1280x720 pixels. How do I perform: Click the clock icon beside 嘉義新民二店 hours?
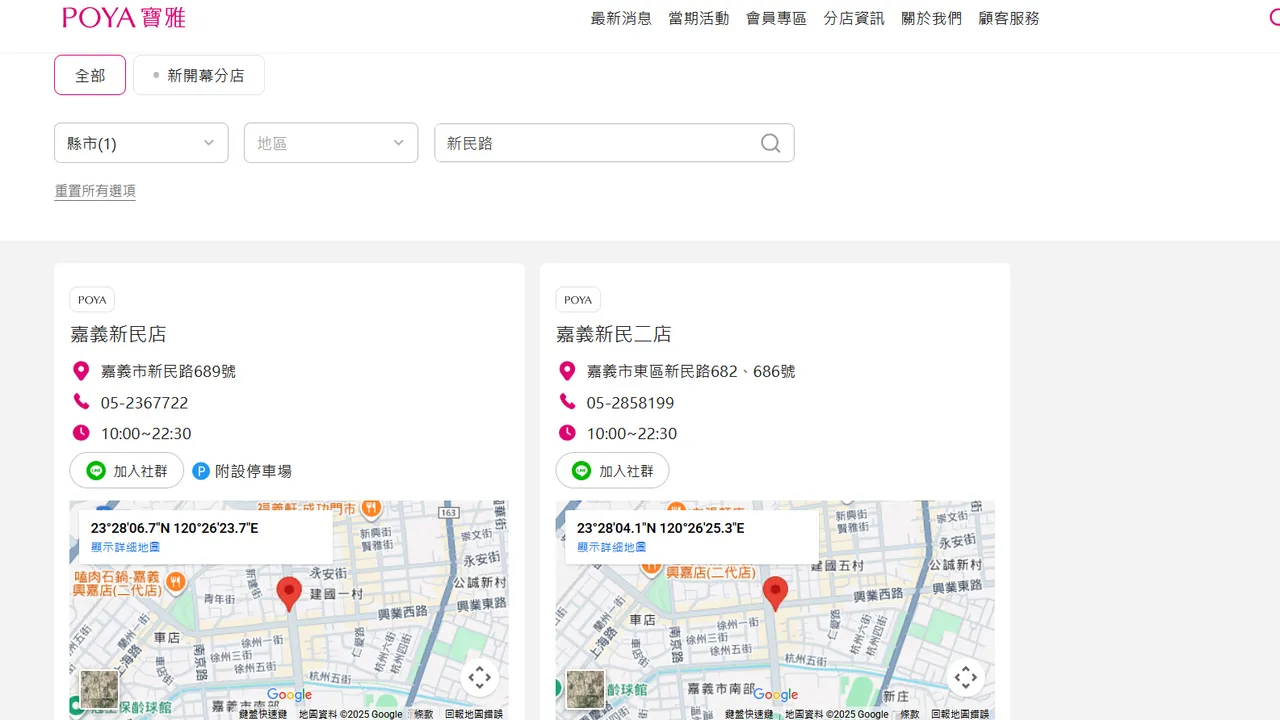[567, 433]
